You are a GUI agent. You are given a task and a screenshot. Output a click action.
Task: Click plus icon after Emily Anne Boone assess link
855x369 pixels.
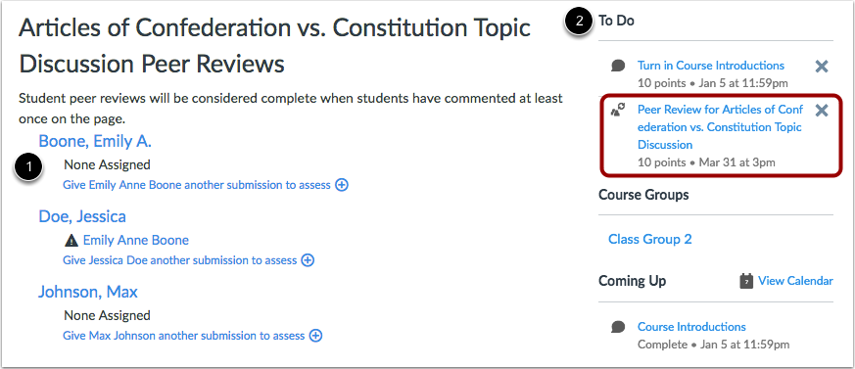pyautogui.click(x=342, y=185)
